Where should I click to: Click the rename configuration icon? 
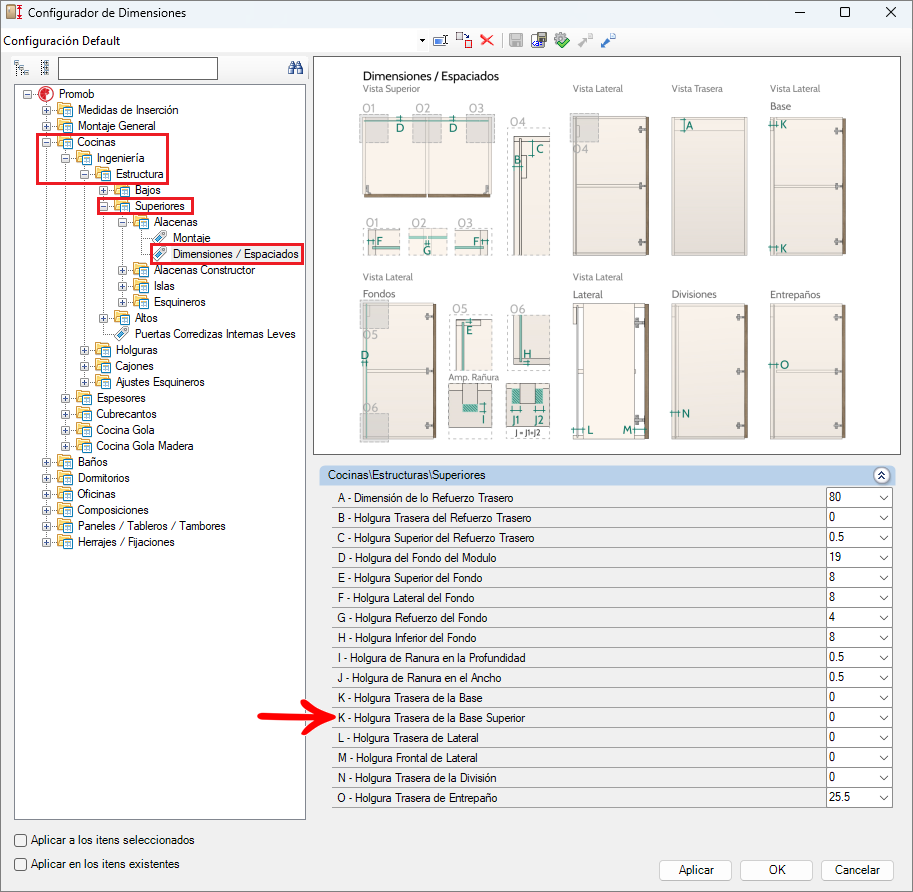440,41
